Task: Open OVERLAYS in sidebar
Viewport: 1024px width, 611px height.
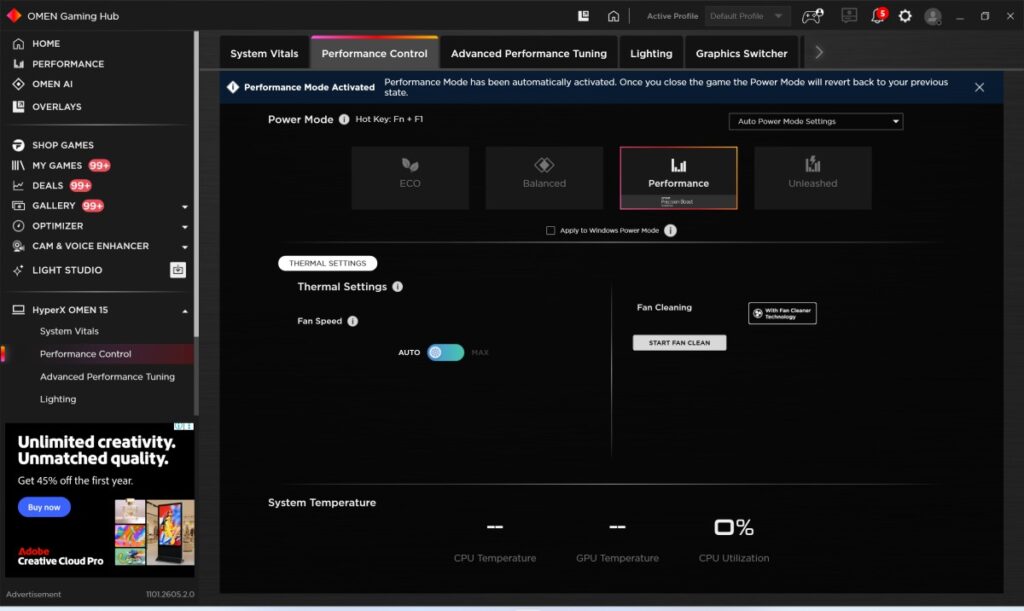Action: click(57, 106)
